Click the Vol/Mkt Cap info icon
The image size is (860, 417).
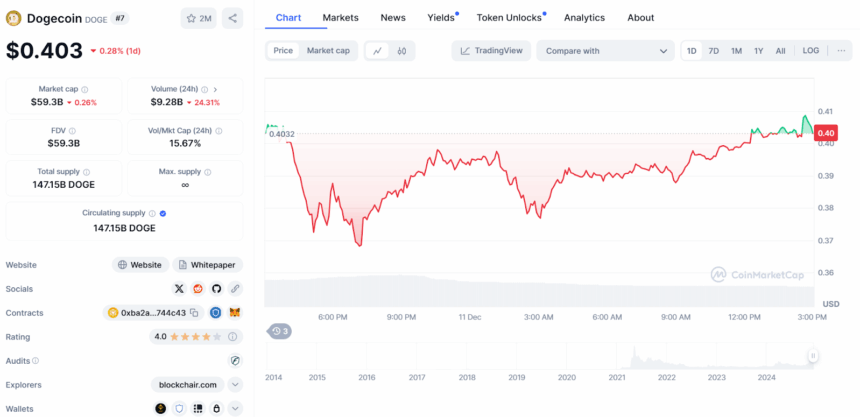tap(219, 131)
